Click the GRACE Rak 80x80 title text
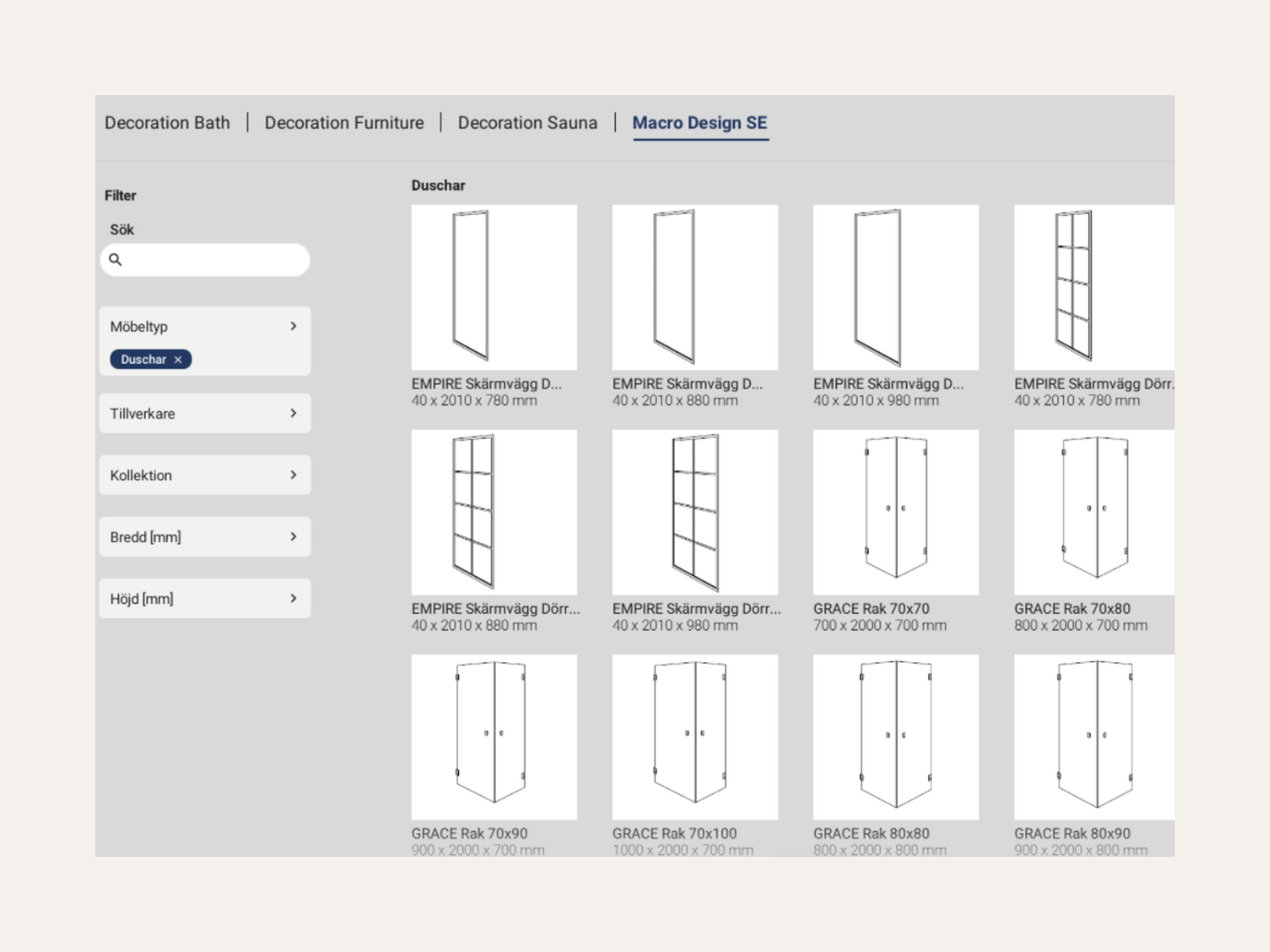This screenshot has height=952, width=1270. pyautogui.click(x=871, y=833)
